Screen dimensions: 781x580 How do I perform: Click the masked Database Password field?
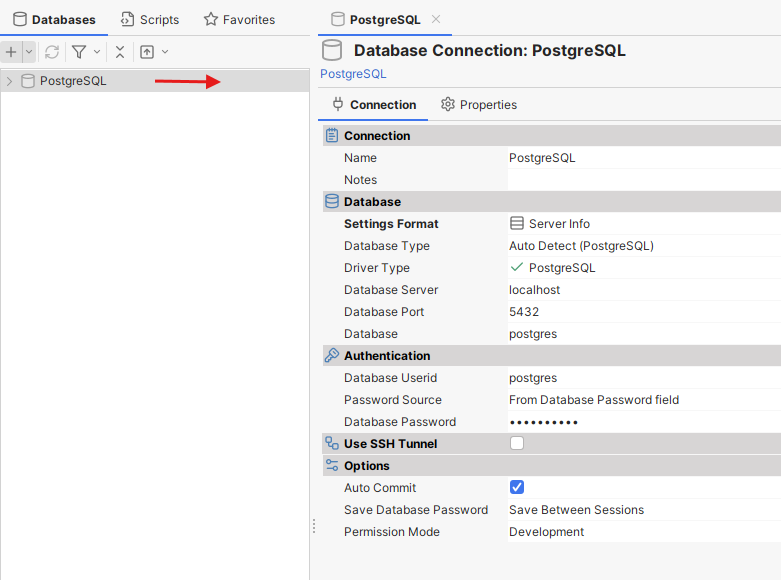(x=645, y=422)
